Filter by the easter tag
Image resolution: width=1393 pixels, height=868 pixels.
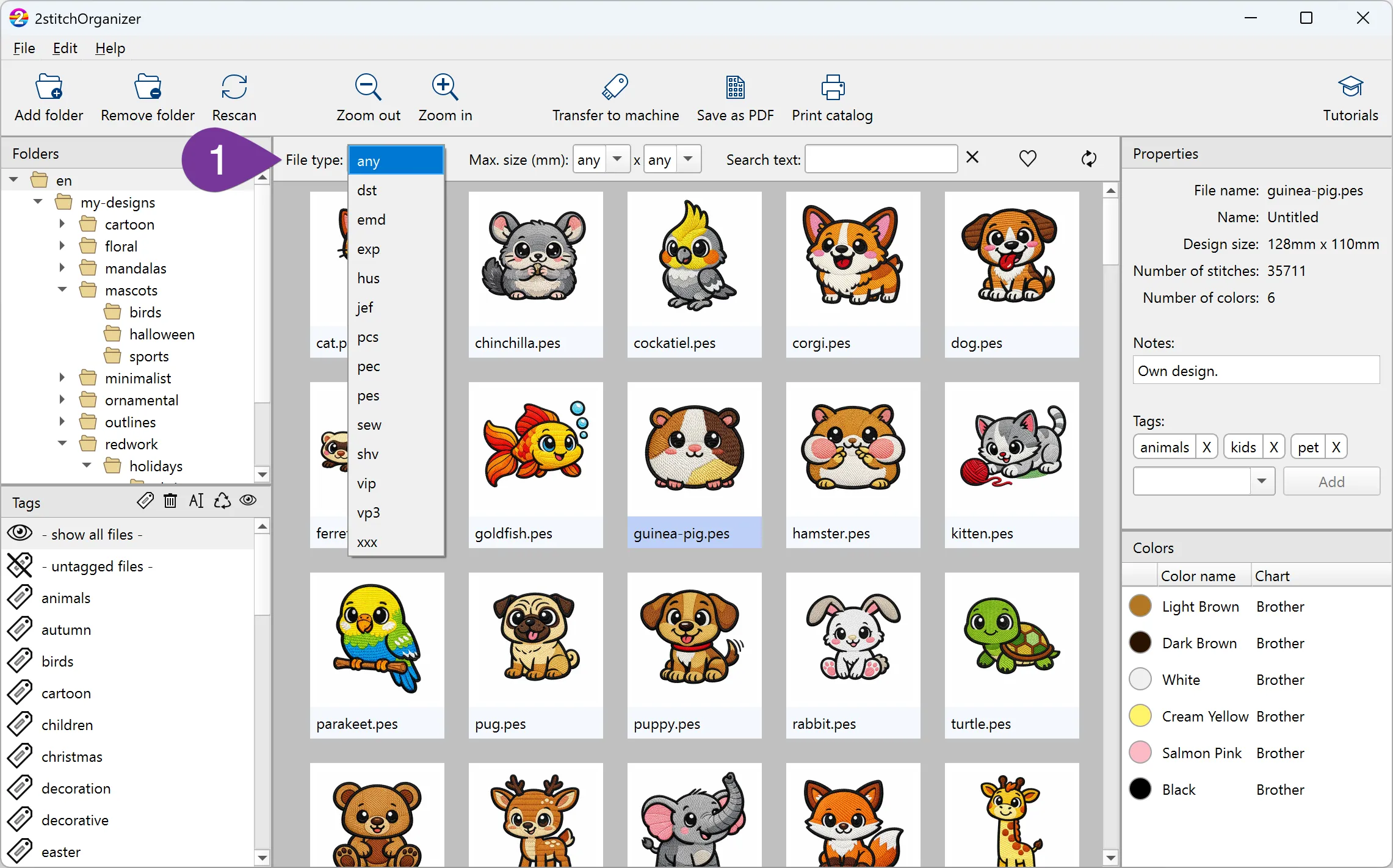[x=129, y=852]
